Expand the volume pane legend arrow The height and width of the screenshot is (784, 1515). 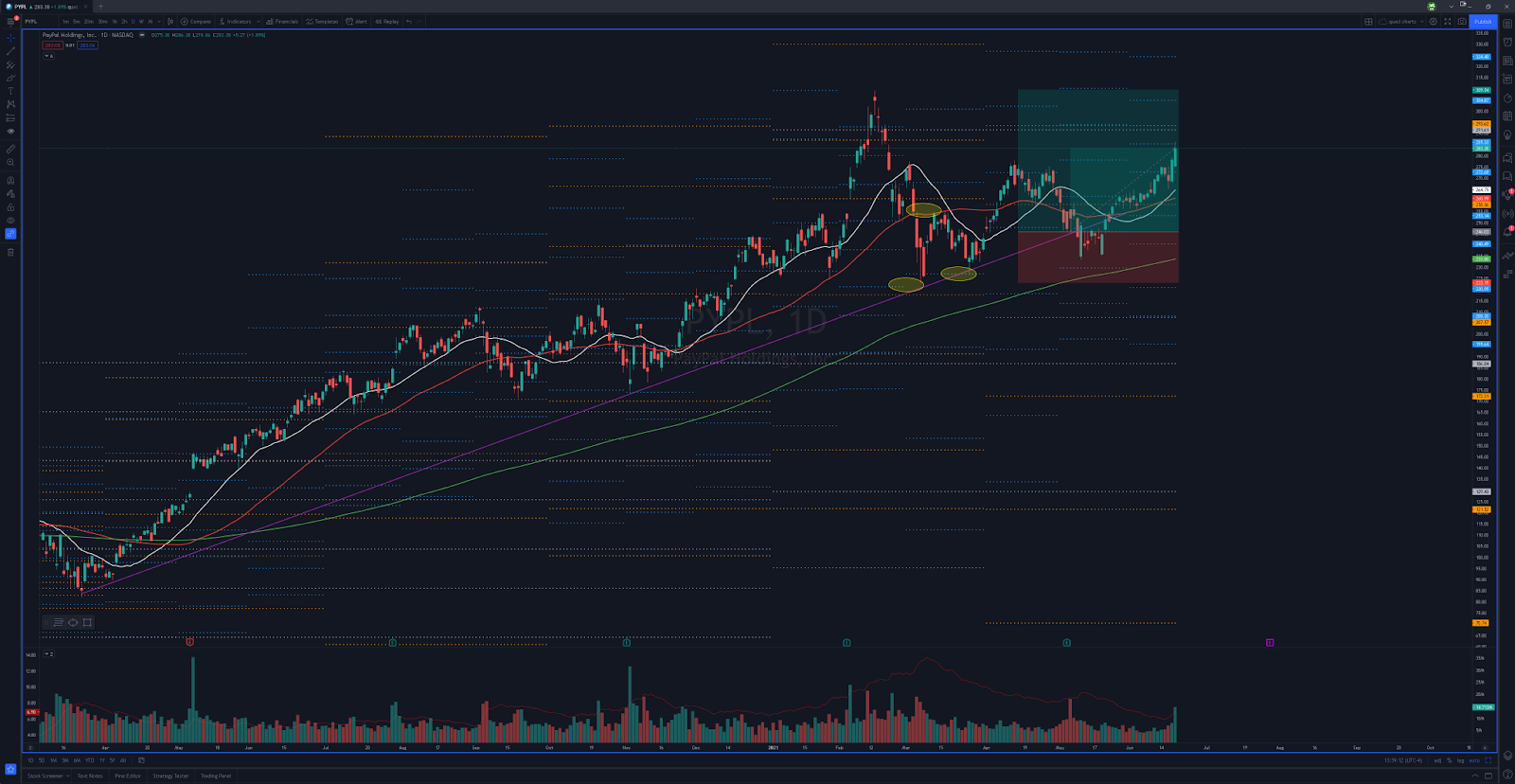click(46, 653)
